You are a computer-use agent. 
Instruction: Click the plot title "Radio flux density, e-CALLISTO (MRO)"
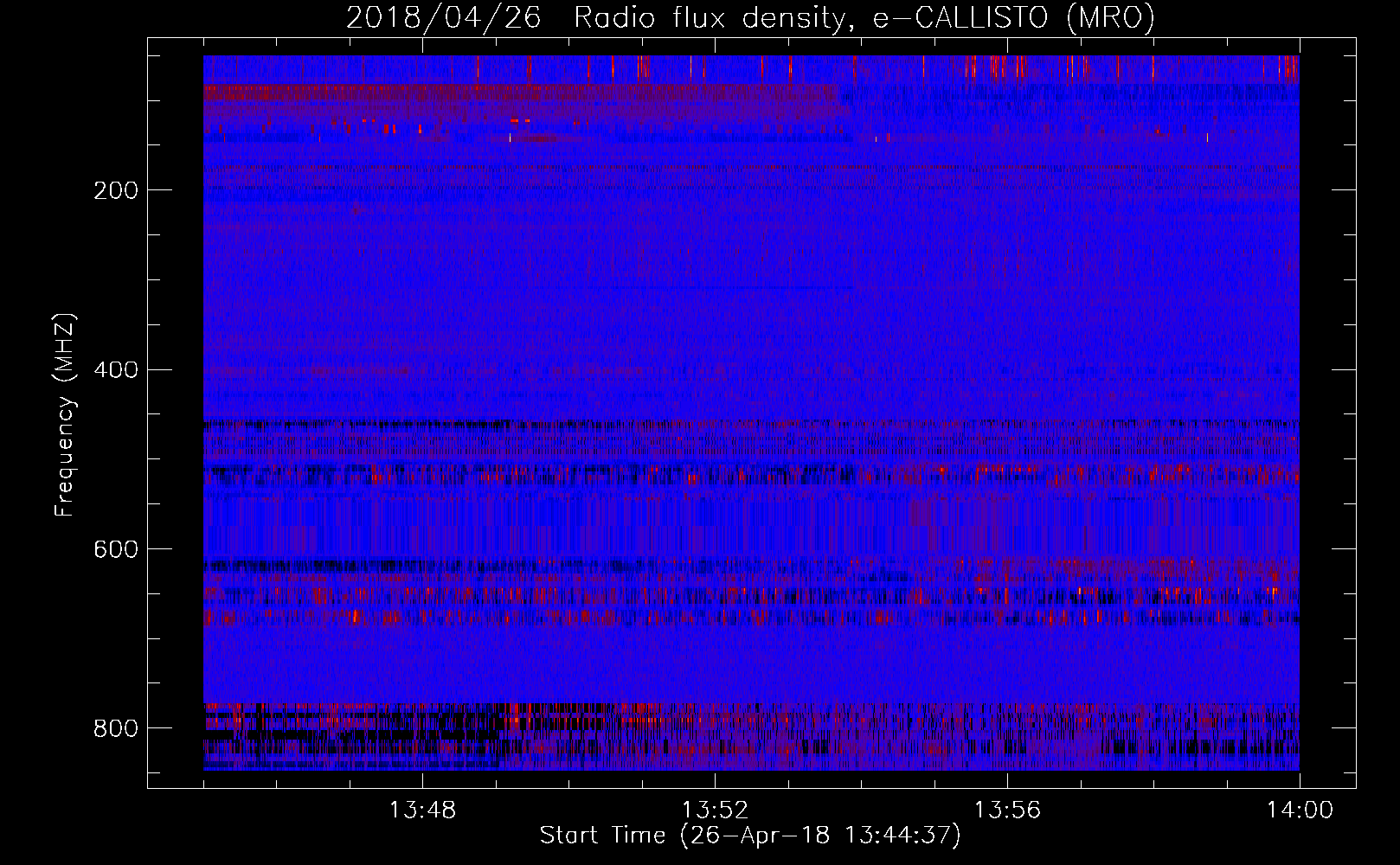pyautogui.click(x=864, y=18)
